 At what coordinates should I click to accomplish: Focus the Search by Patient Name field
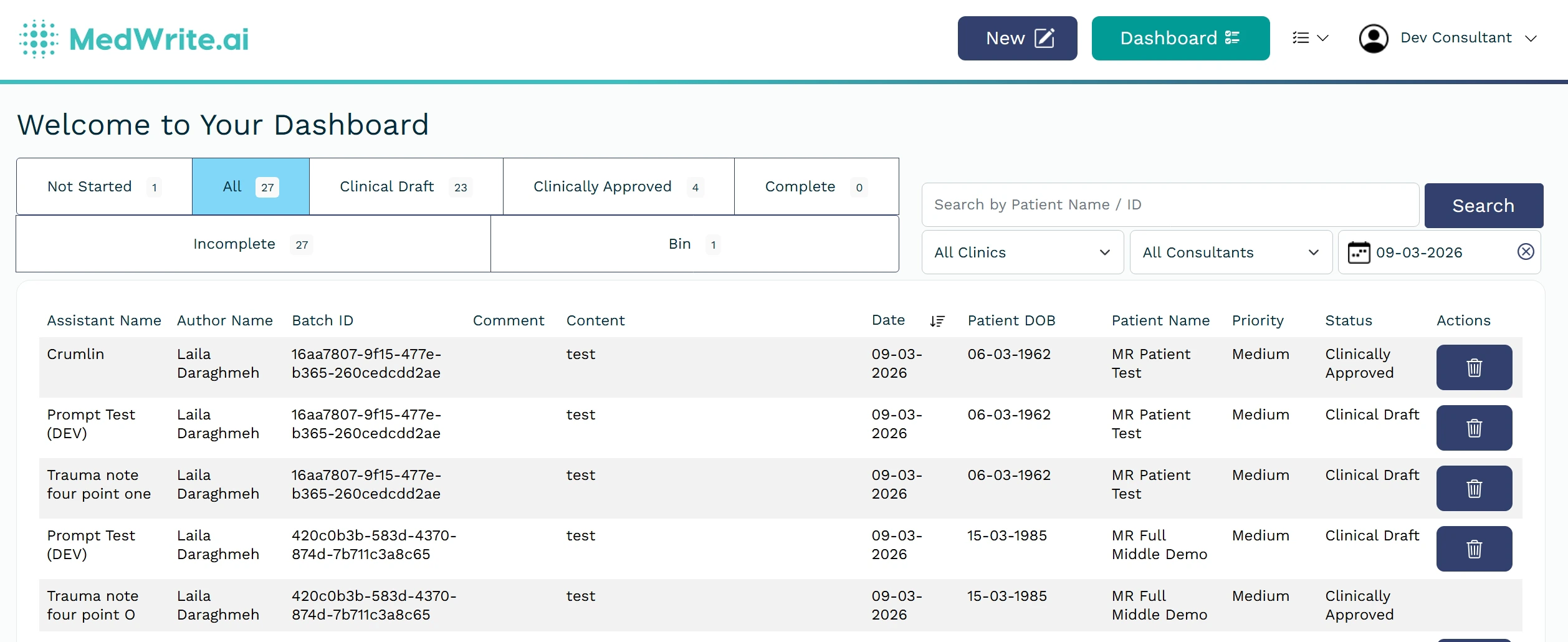(1170, 204)
